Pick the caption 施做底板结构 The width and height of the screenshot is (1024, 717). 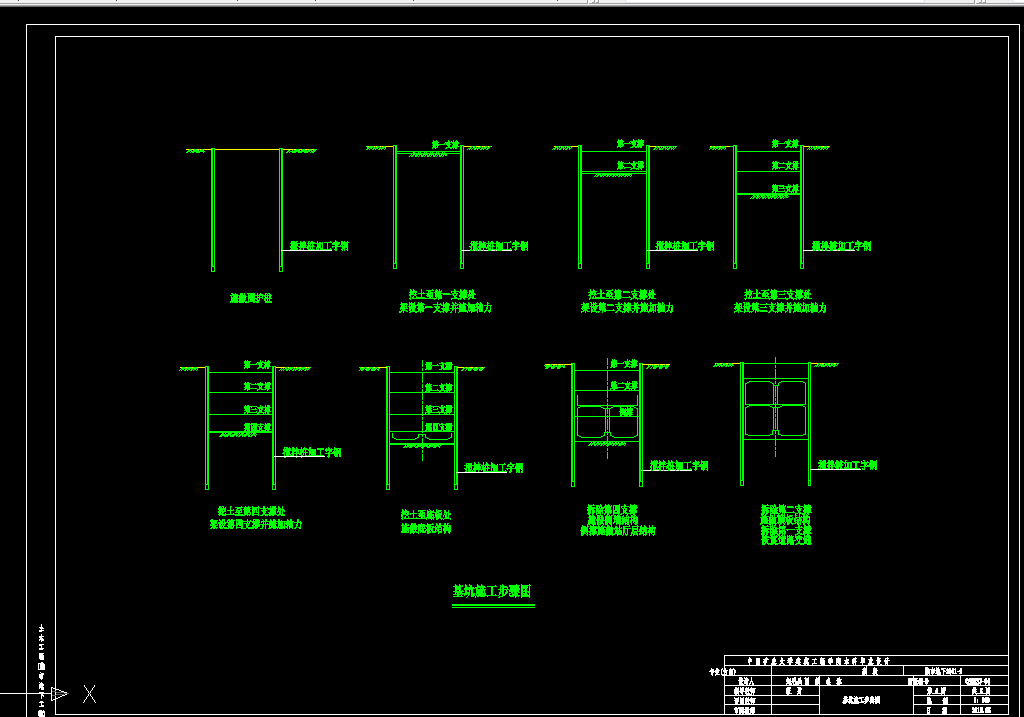coord(426,528)
